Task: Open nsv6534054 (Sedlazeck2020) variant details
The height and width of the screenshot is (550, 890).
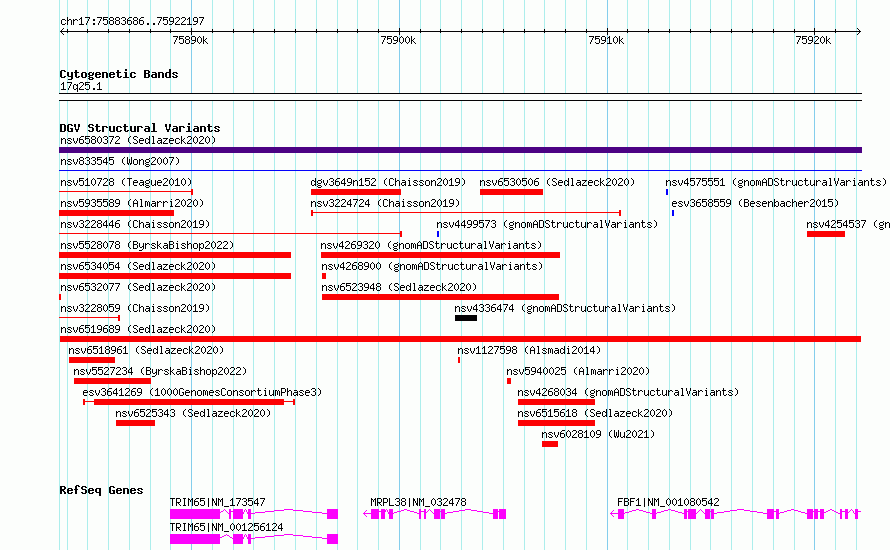Action: pos(138,266)
